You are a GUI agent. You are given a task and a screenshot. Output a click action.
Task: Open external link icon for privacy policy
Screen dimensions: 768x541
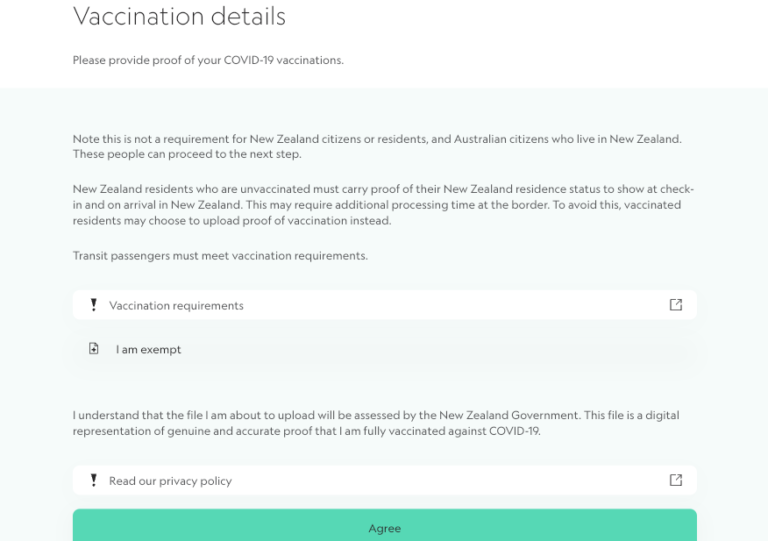(x=676, y=480)
